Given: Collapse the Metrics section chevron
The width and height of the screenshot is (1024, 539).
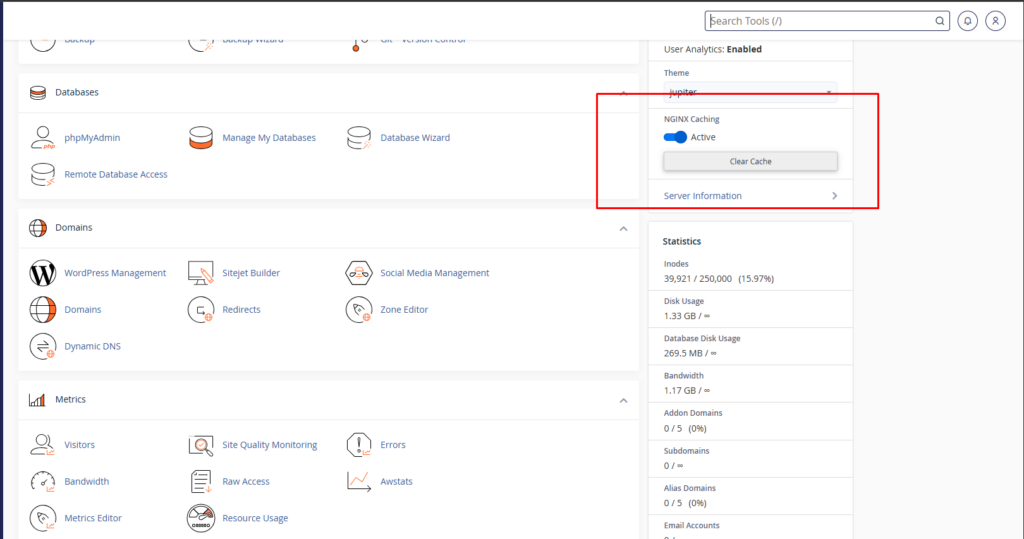Looking at the screenshot, I should 623,400.
